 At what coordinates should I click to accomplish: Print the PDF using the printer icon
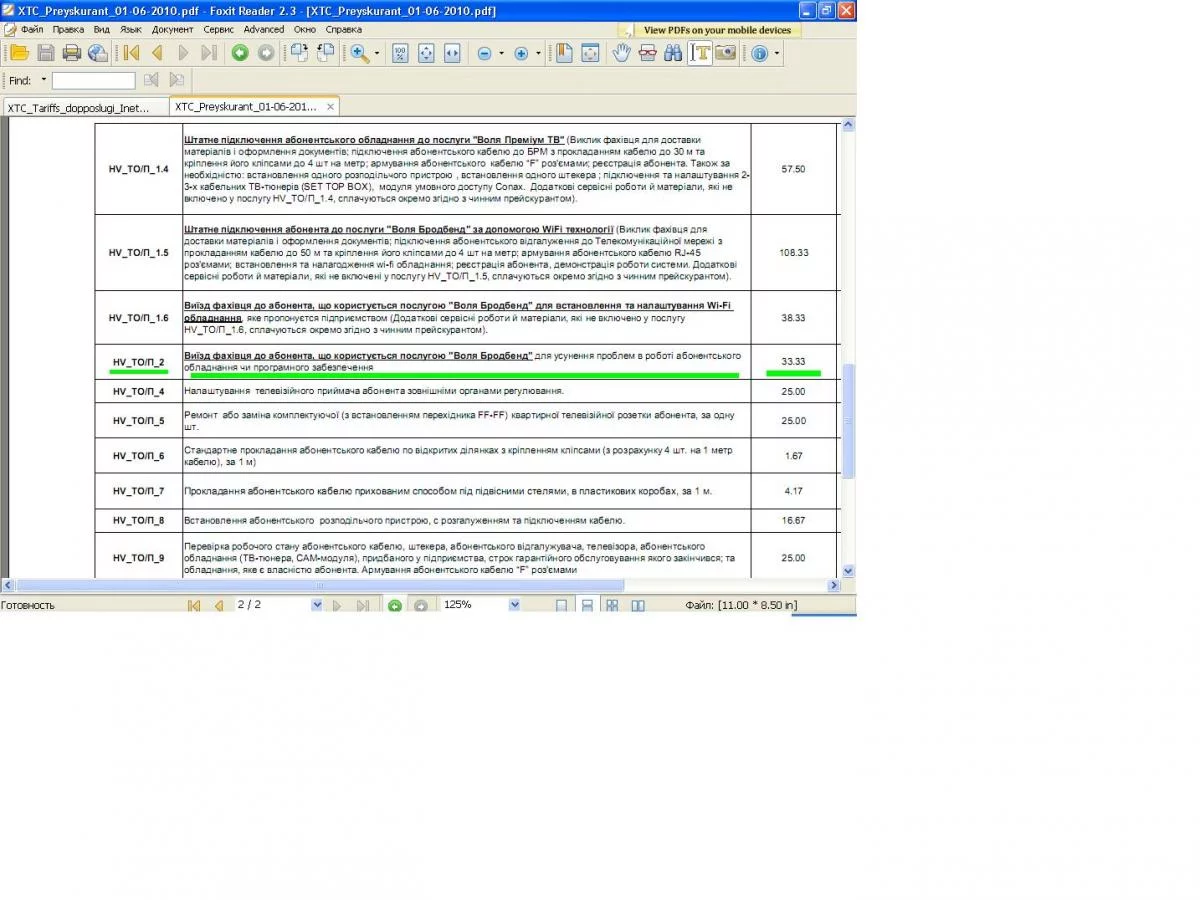tap(71, 53)
